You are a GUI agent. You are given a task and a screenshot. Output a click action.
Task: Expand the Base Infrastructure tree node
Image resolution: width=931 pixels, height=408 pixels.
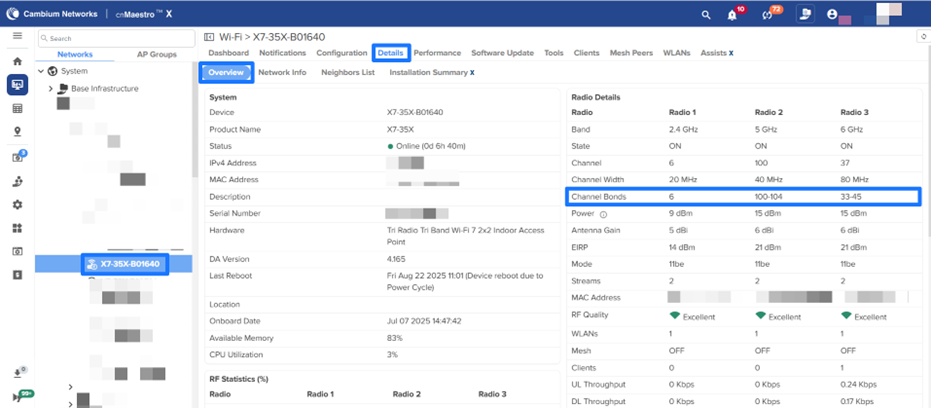coord(51,89)
